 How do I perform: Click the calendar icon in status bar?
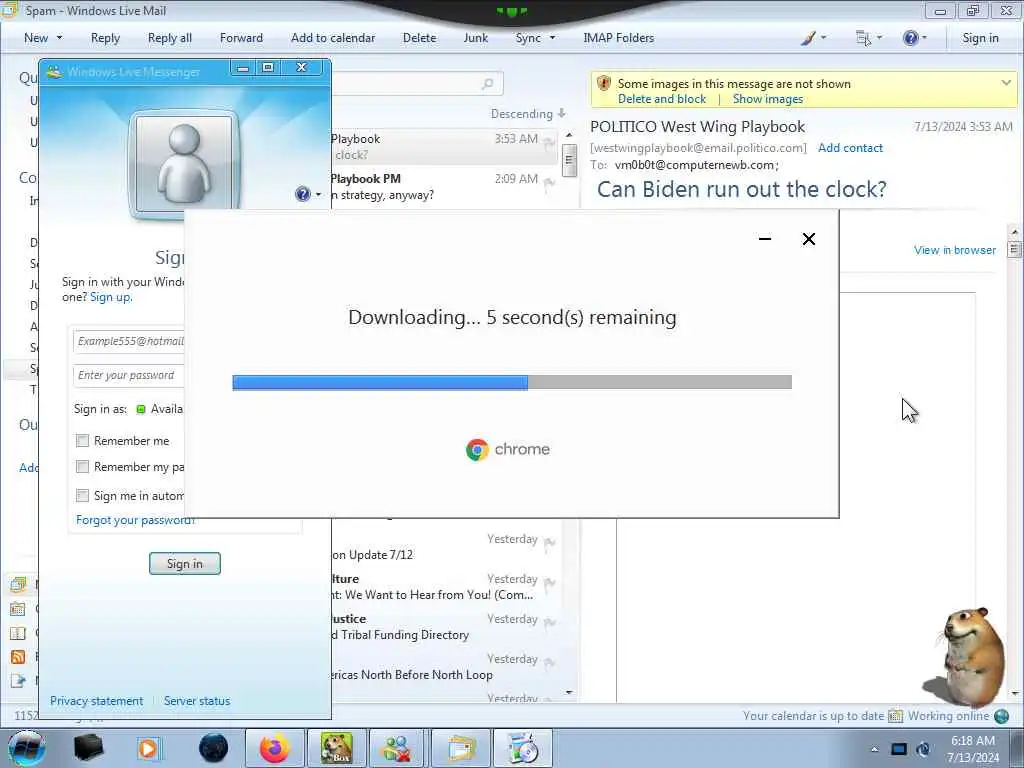coord(895,716)
